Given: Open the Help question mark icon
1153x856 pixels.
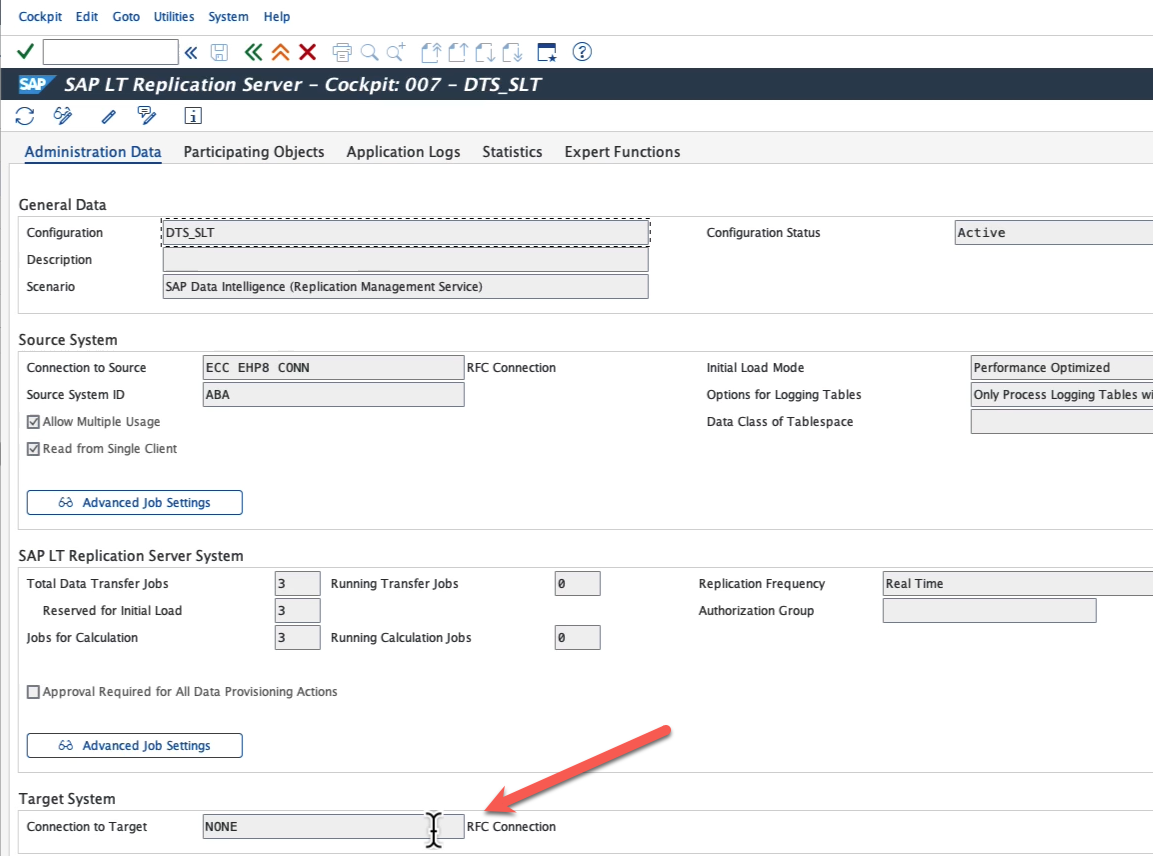Looking at the screenshot, I should 582,52.
